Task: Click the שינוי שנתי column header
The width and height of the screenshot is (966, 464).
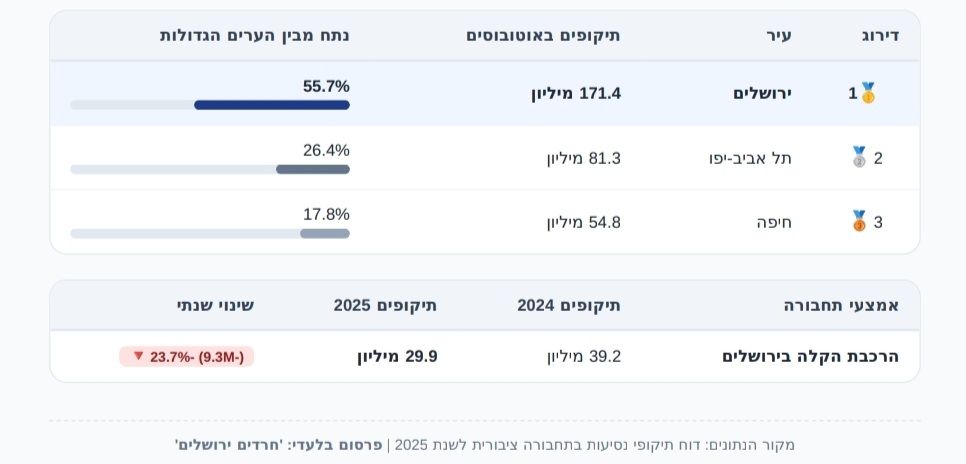Action: pos(215,305)
